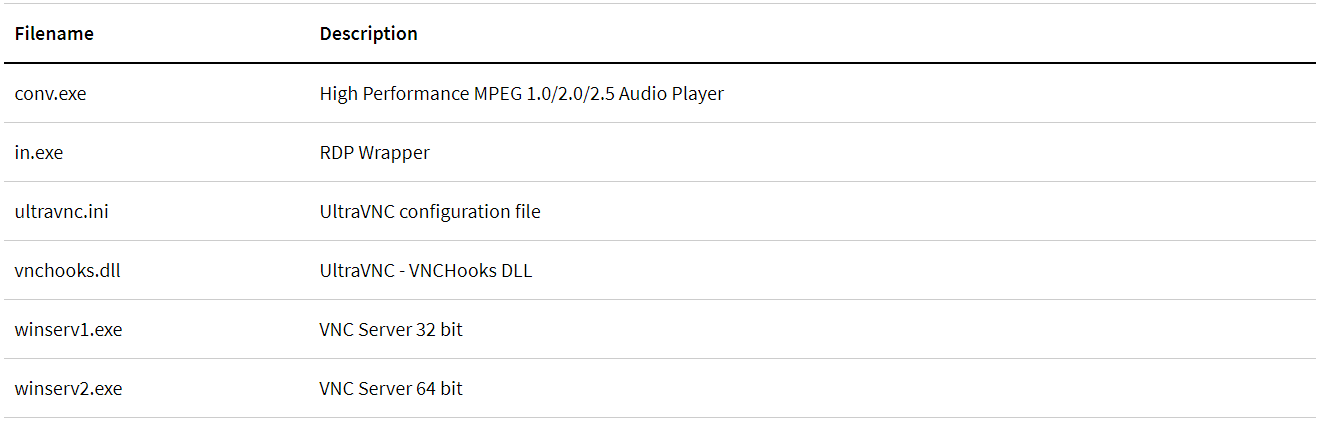Select the RDP Wrapper description
Image resolution: width=1317 pixels, height=424 pixels.
point(374,153)
